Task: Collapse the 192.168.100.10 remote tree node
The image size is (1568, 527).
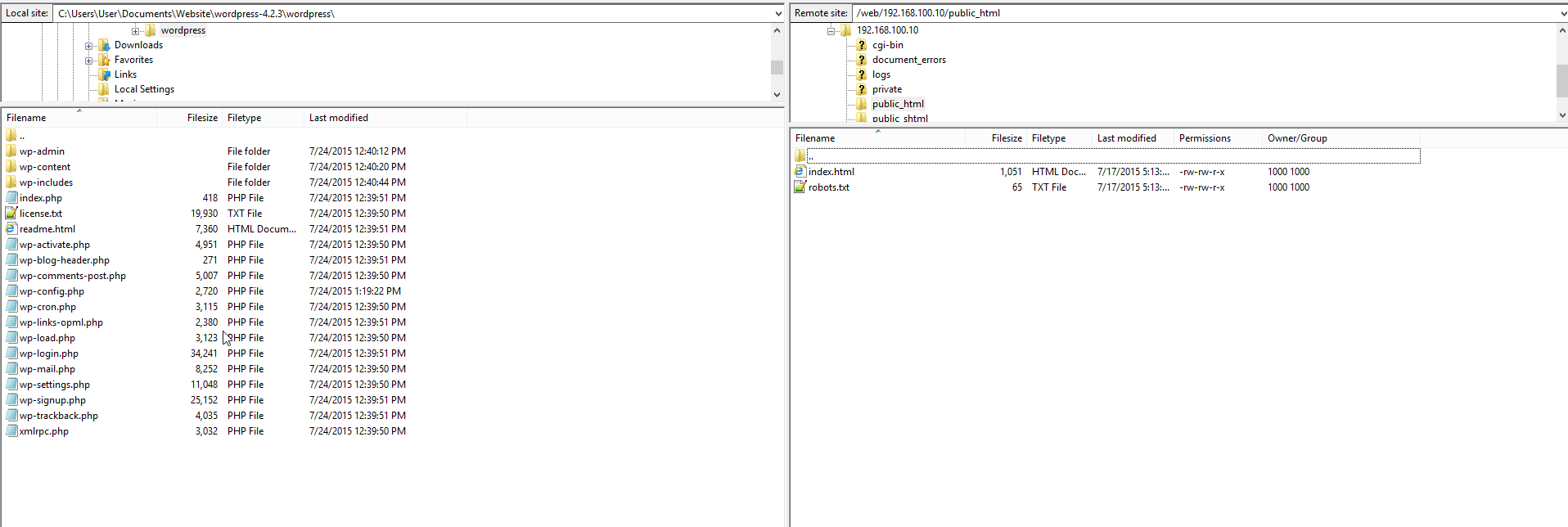Action: click(x=831, y=31)
